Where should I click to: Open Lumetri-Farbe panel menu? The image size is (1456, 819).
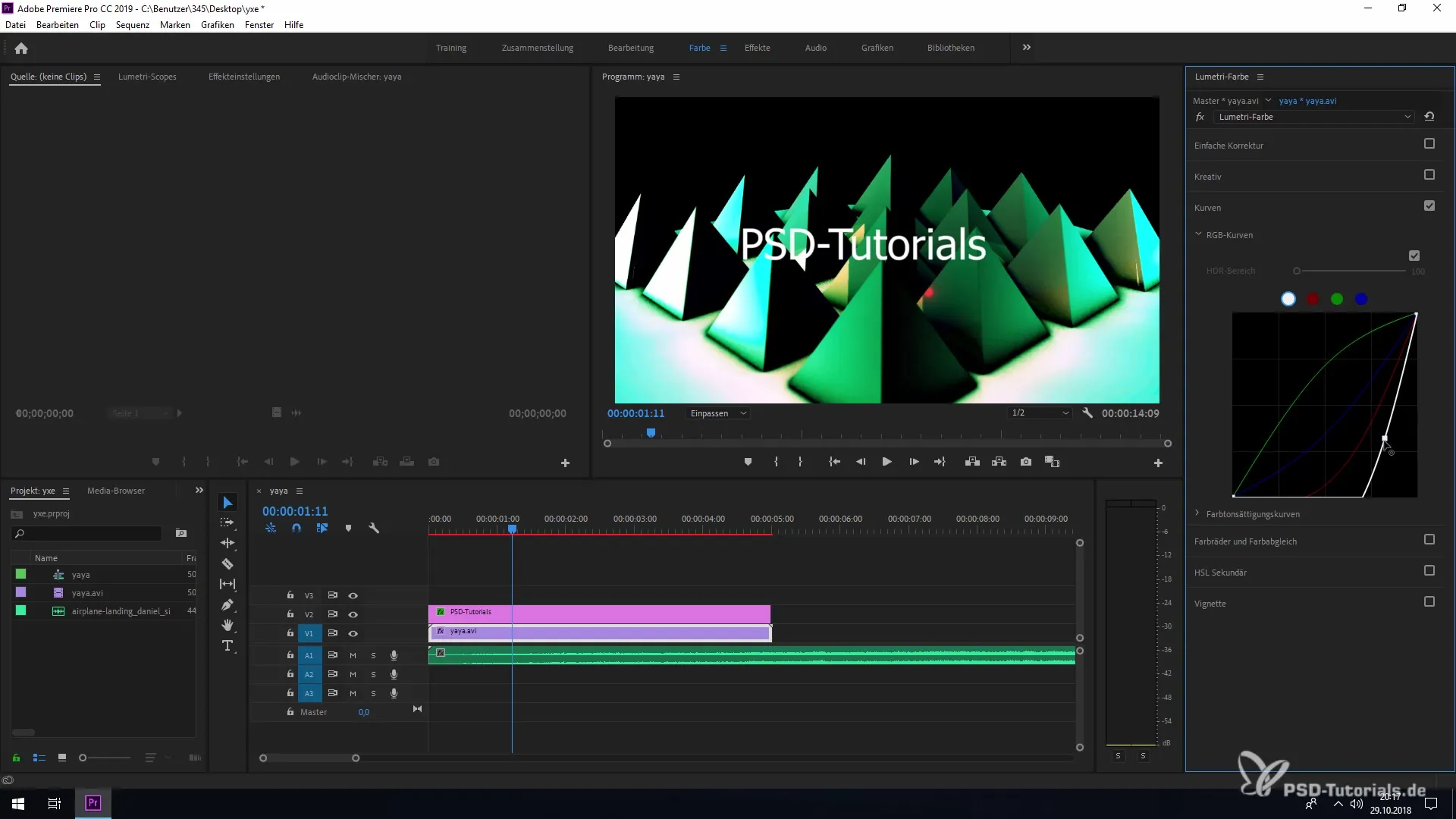[x=1260, y=77]
